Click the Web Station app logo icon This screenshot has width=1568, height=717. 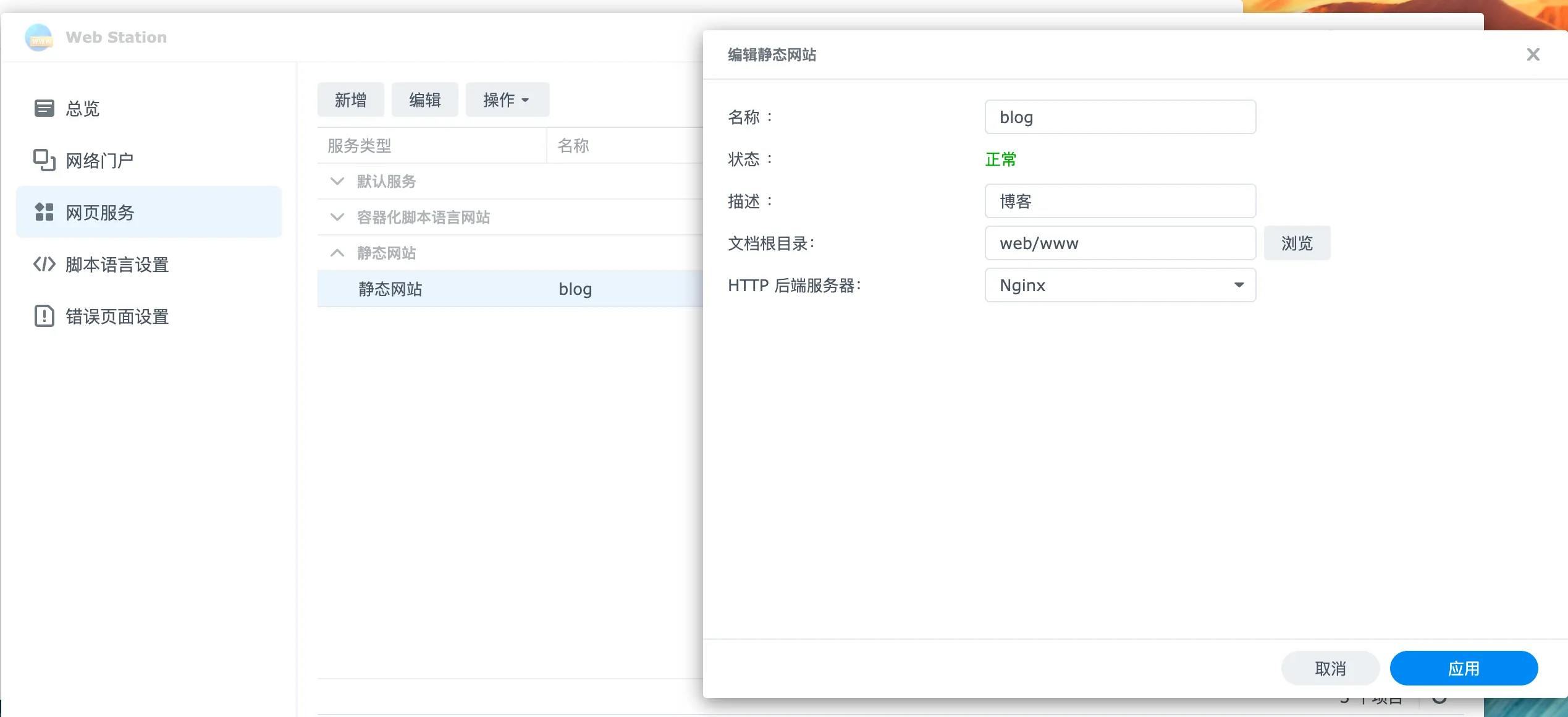[38, 38]
